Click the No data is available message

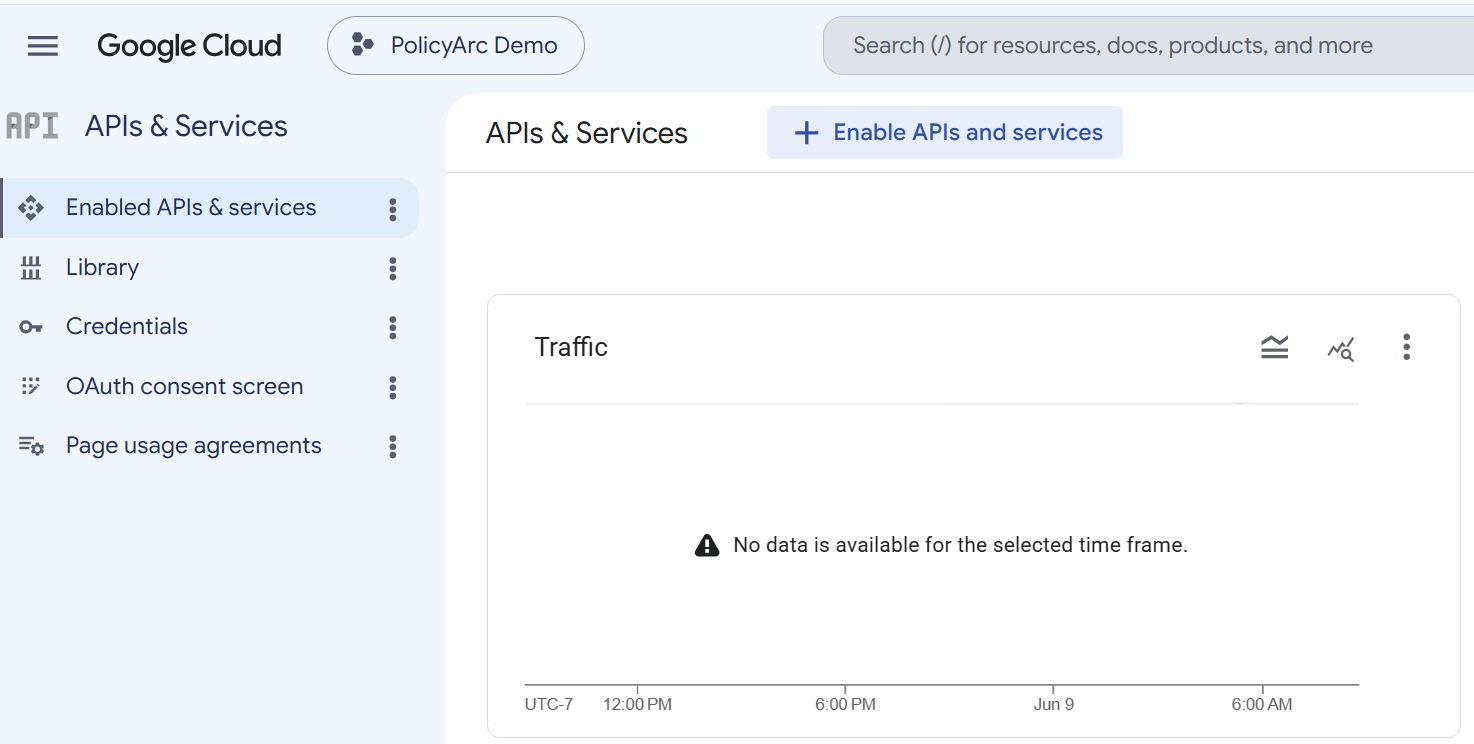(960, 545)
